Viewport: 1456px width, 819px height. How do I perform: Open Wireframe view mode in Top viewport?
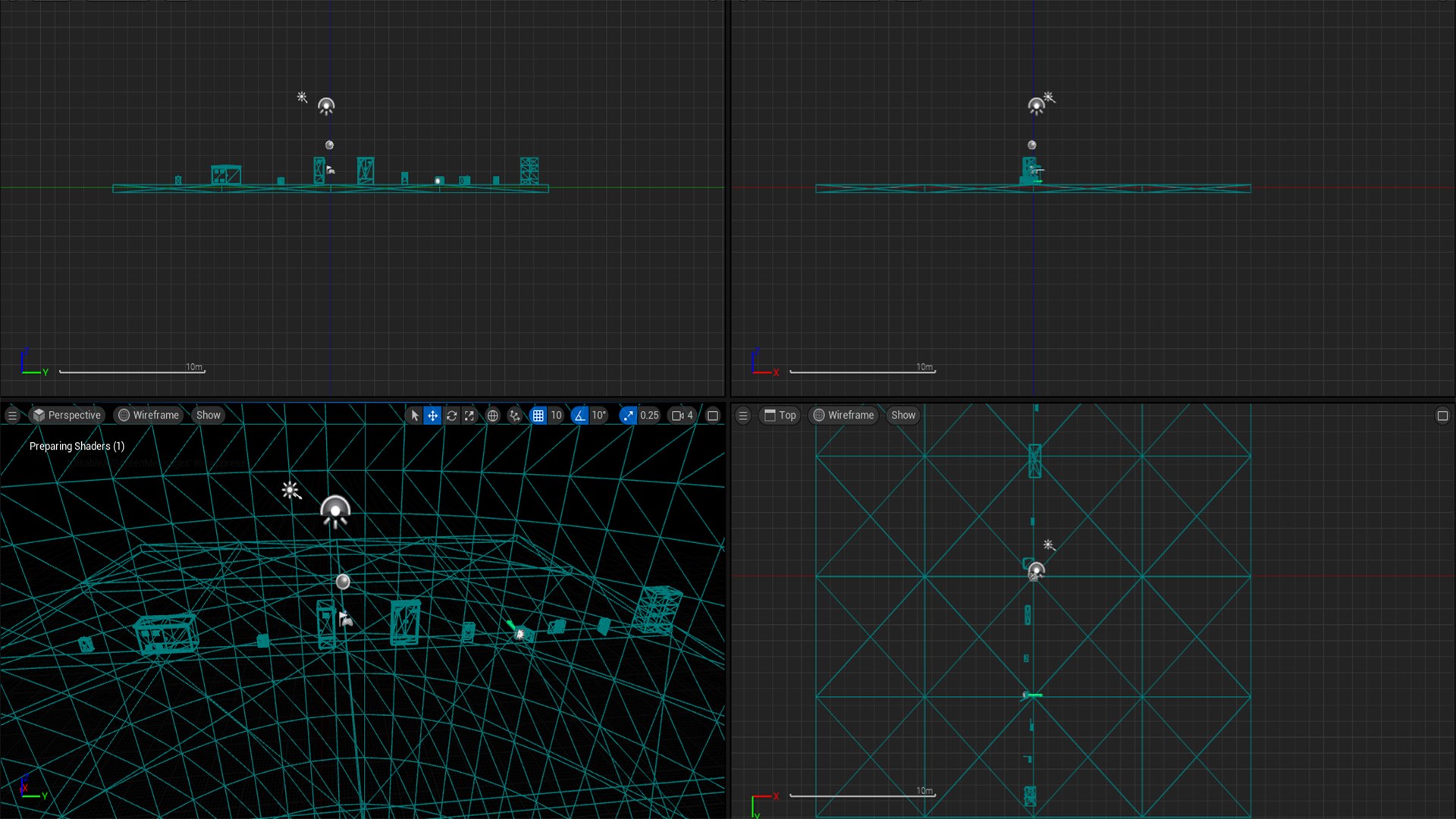pyautogui.click(x=843, y=416)
